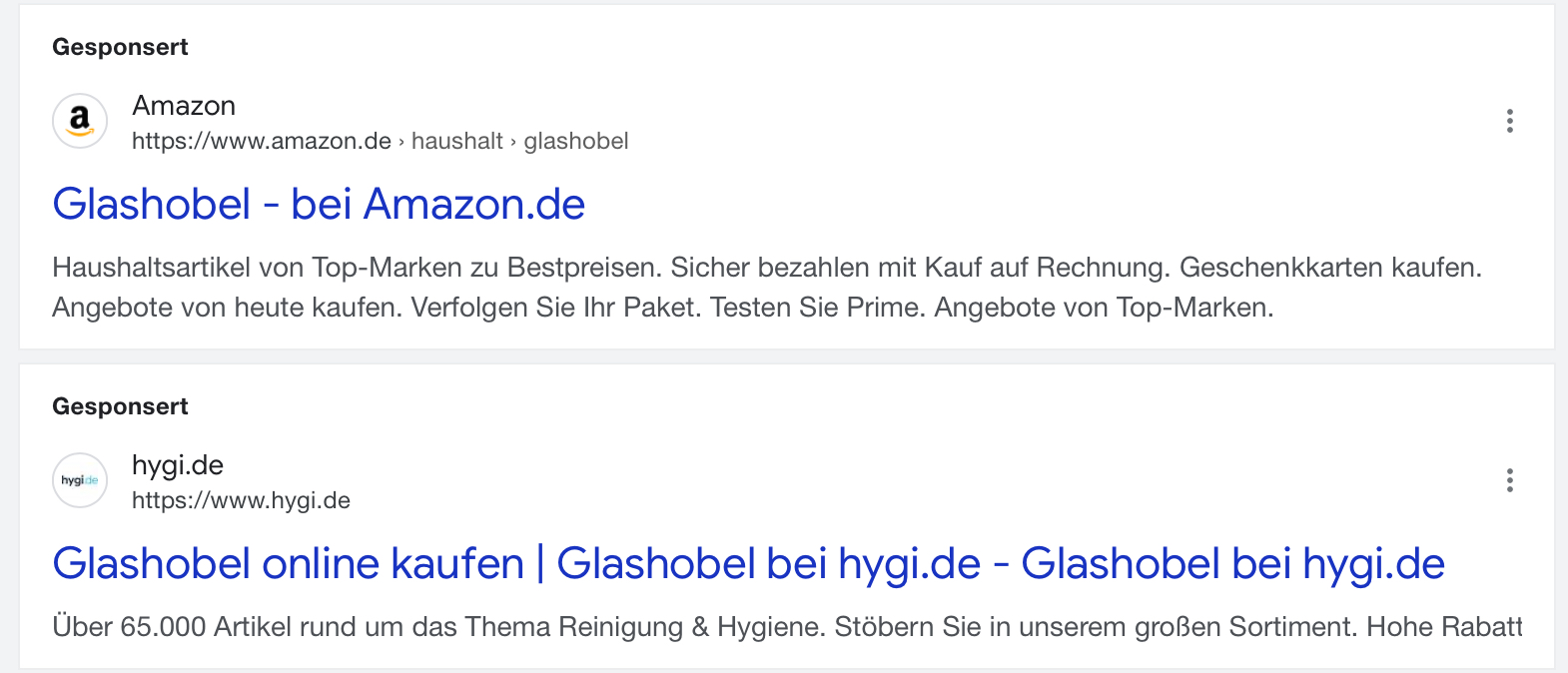The width and height of the screenshot is (1568, 673).
Task: Click the Amazon logo favicon
Action: 80,122
